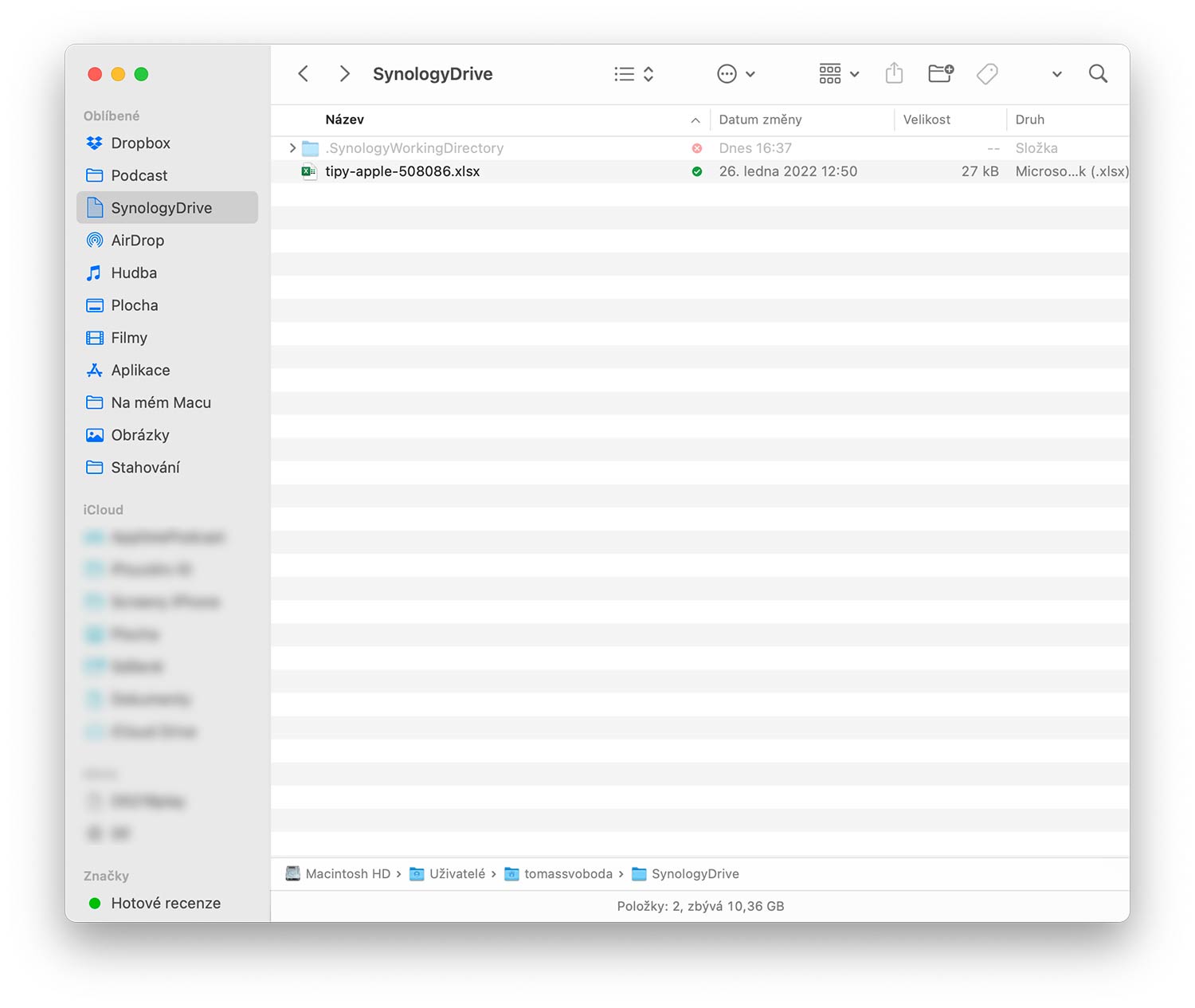Viewport: 1195px width, 1008px height.
Task: Go forward with the right arrow button
Action: (344, 74)
